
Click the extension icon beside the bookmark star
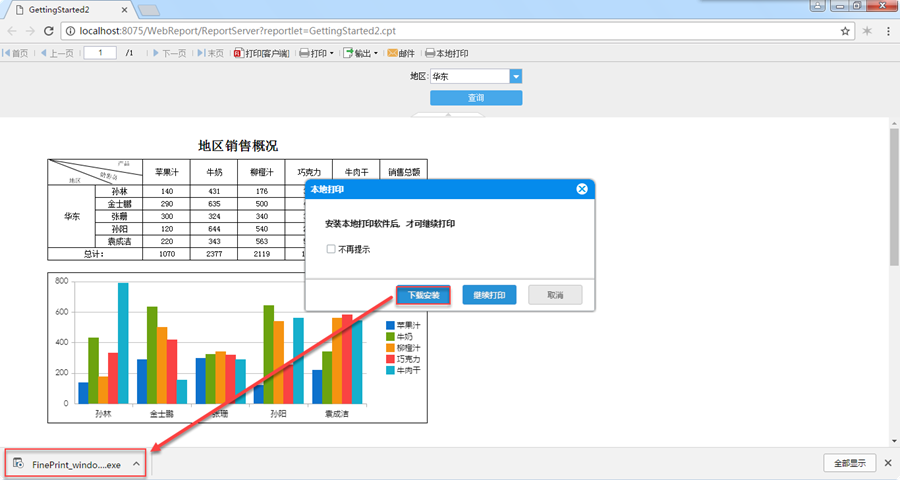[867, 31]
